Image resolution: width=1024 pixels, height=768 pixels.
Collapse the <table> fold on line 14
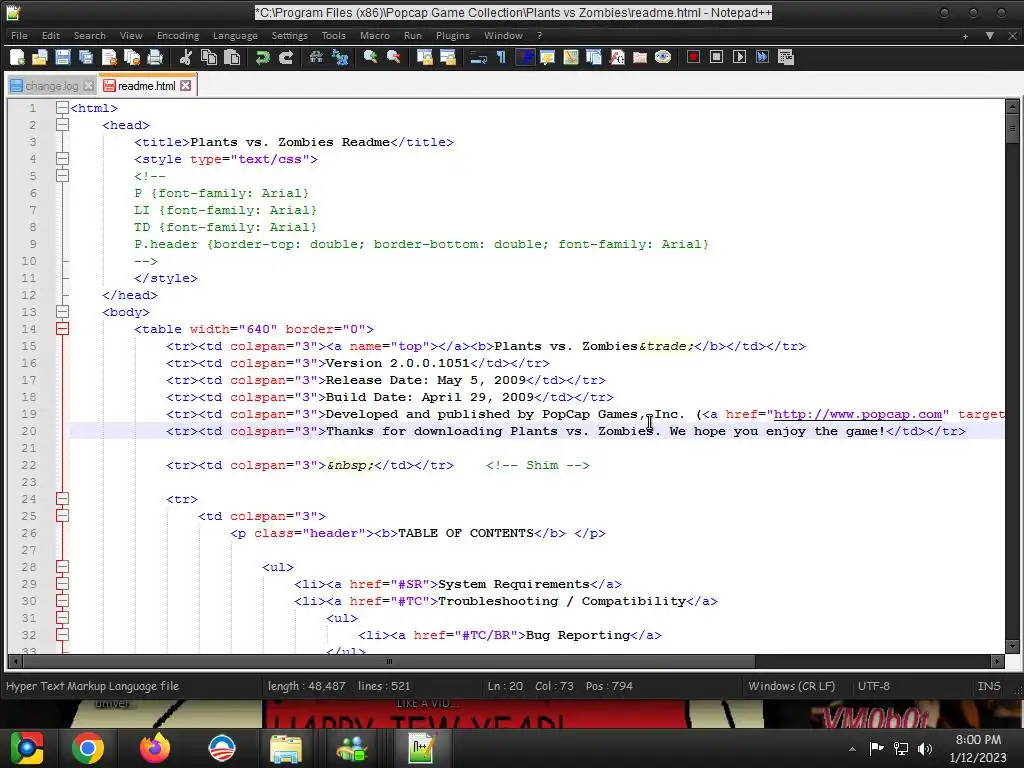(62, 328)
